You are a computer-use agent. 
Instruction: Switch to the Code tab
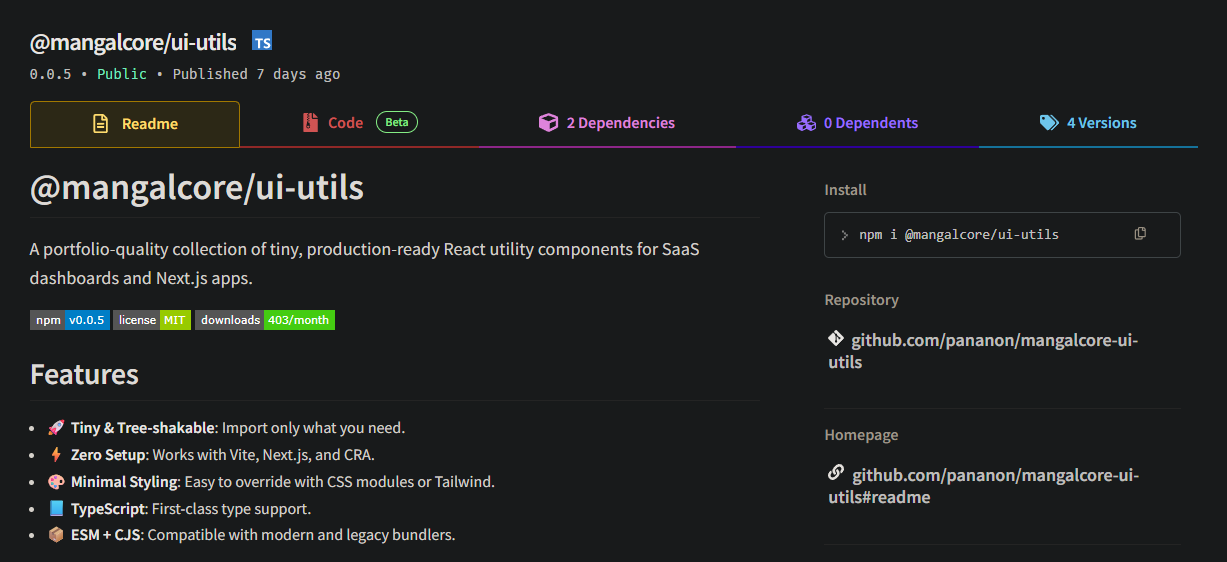(359, 123)
